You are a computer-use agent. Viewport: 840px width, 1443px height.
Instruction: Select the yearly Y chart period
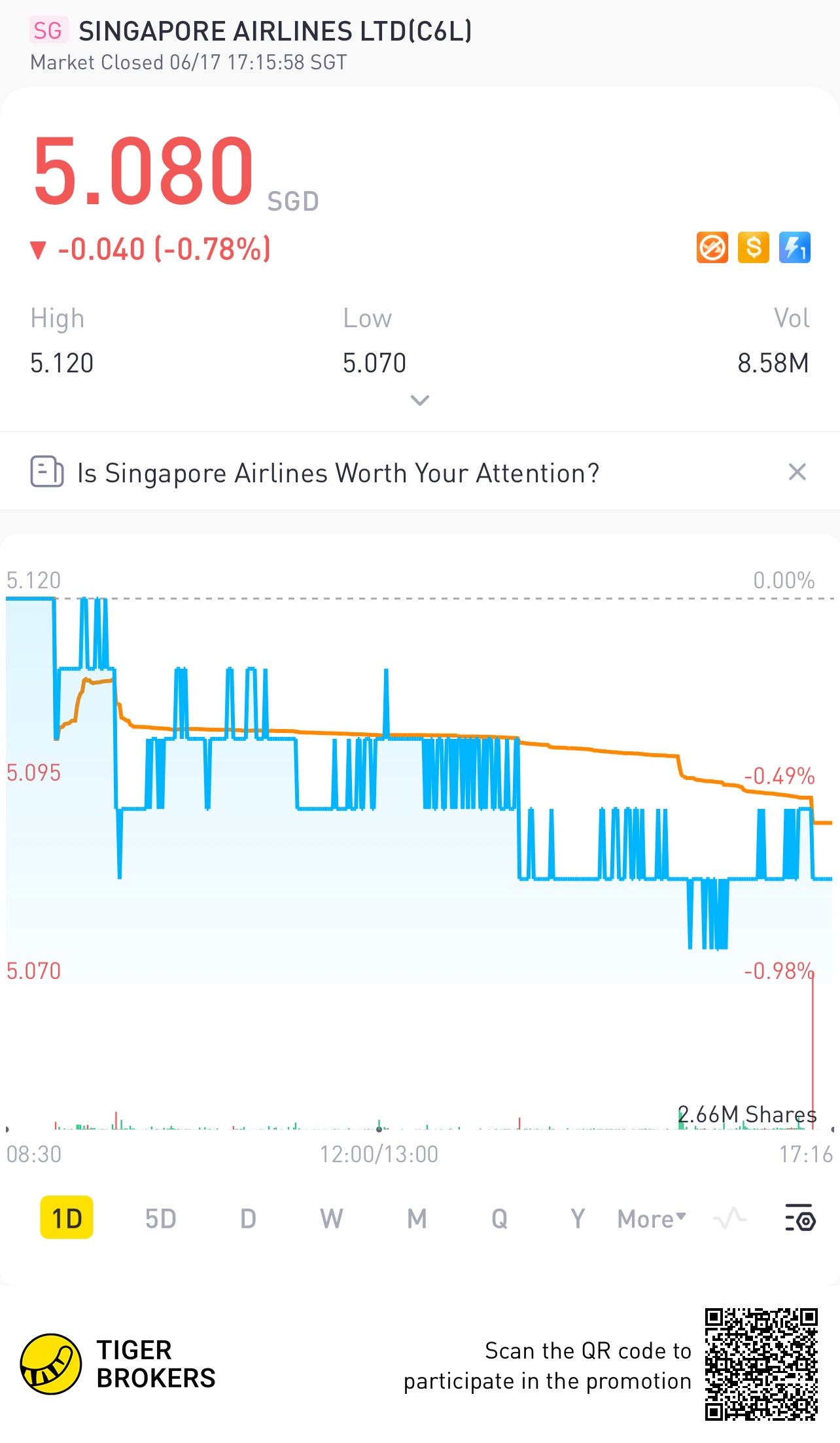pos(577,1219)
